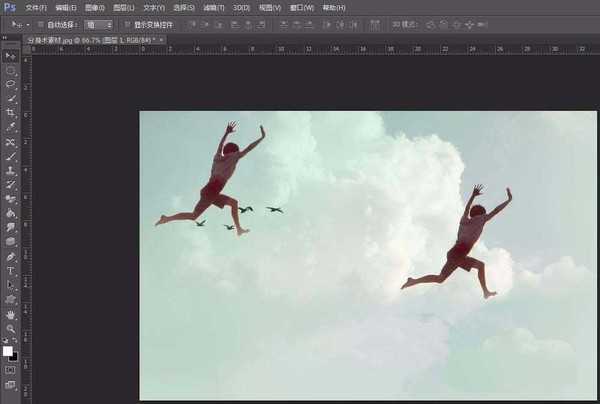
Task: Select the Crop tool
Action: click(11, 113)
